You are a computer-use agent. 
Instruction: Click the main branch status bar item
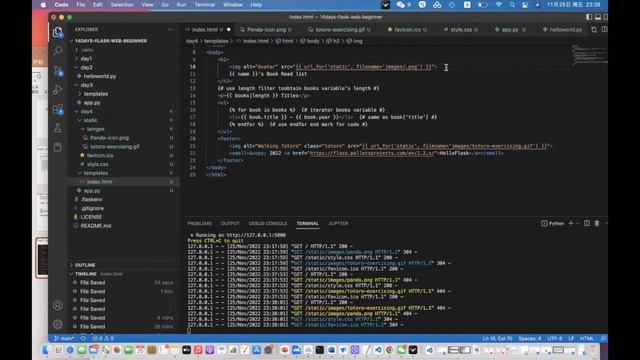(64, 338)
